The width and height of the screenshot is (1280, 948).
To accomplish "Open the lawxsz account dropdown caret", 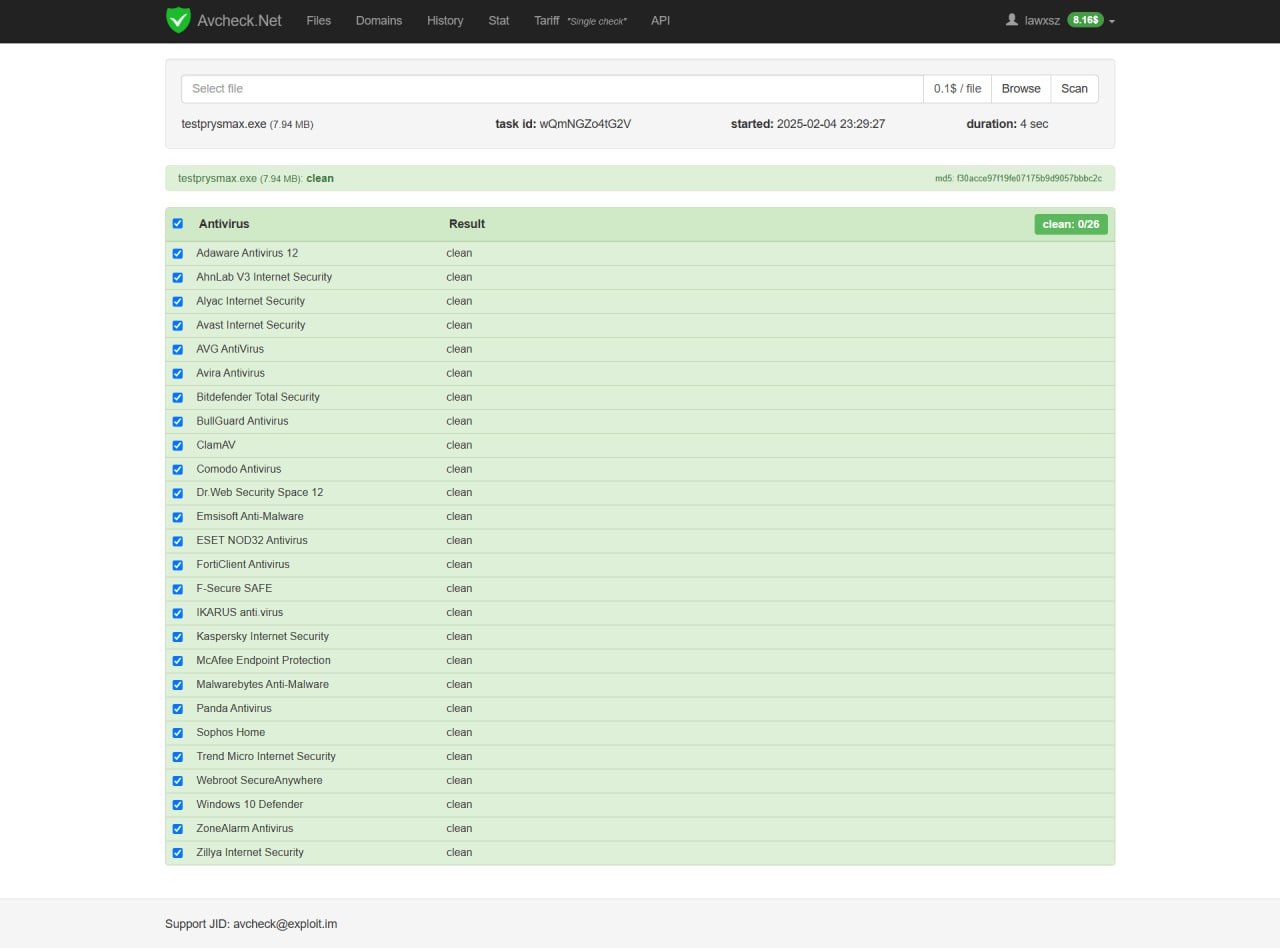I will point(1111,21).
